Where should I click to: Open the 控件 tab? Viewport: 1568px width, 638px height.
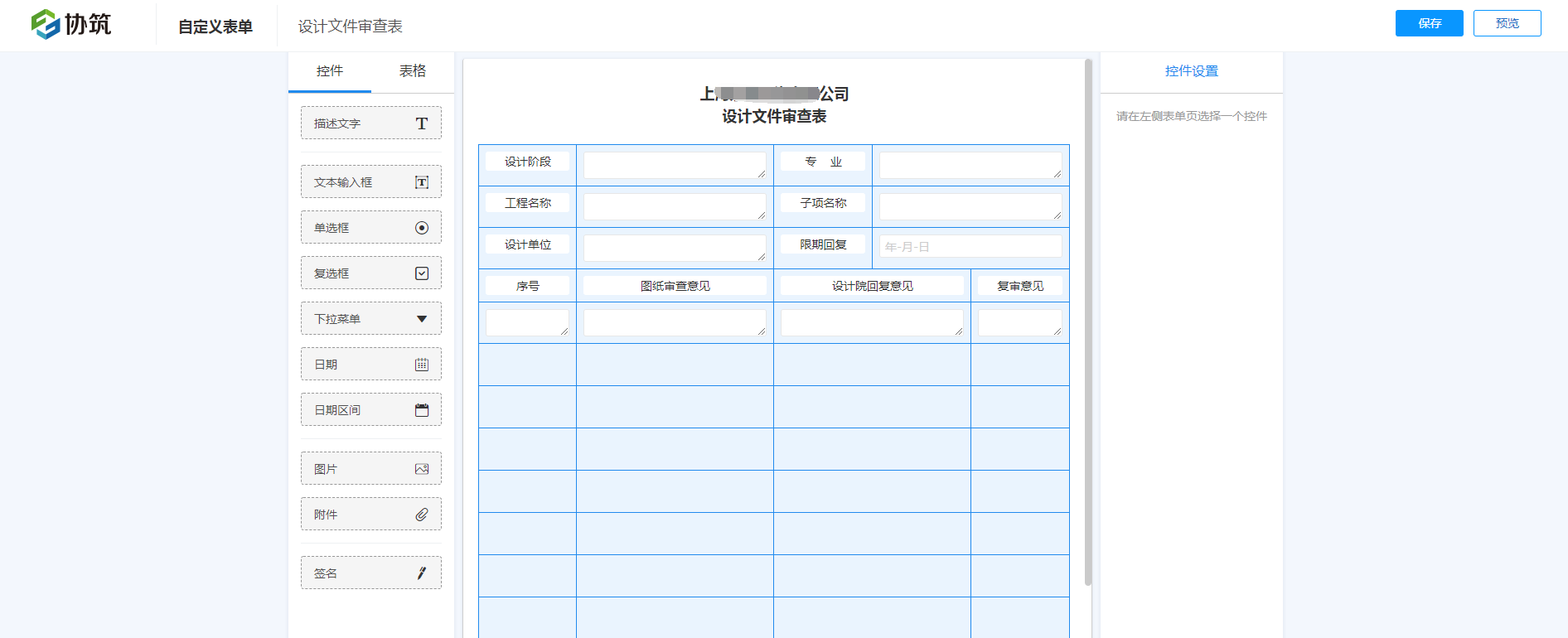(329, 71)
